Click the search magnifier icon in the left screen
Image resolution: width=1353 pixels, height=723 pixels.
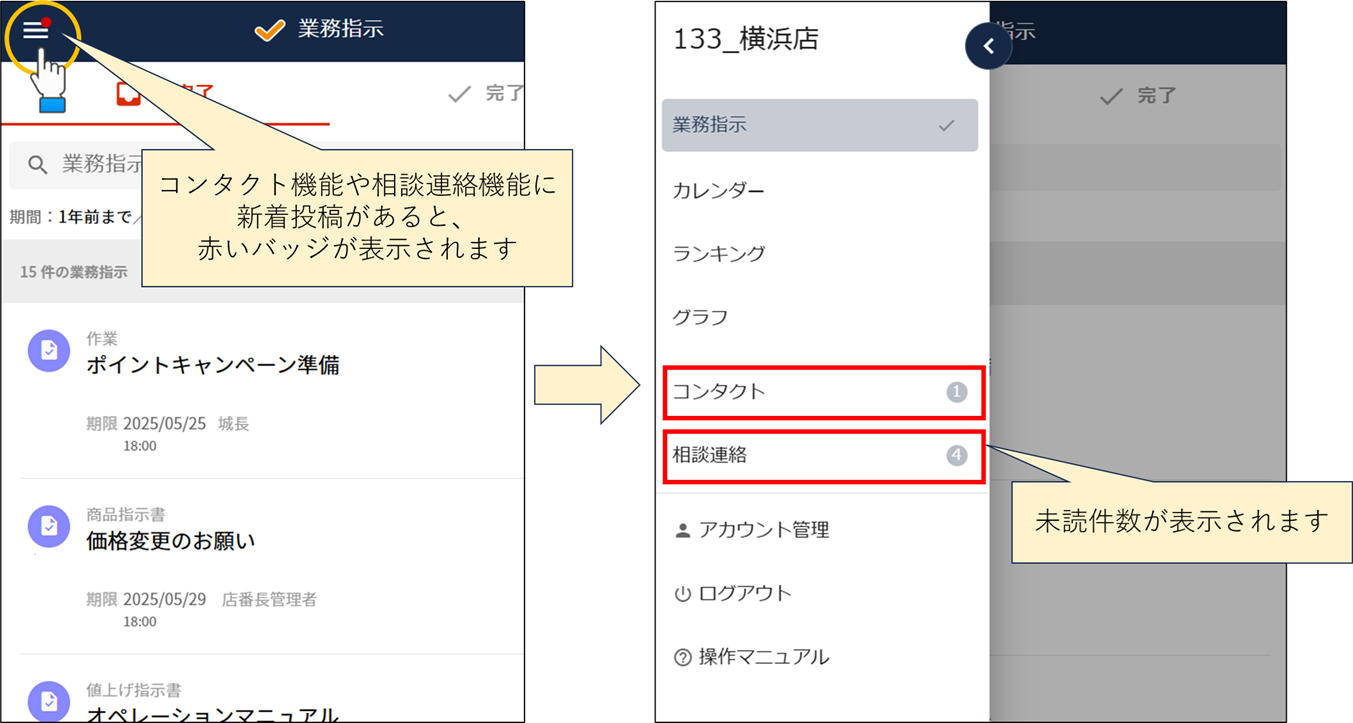click(x=38, y=165)
